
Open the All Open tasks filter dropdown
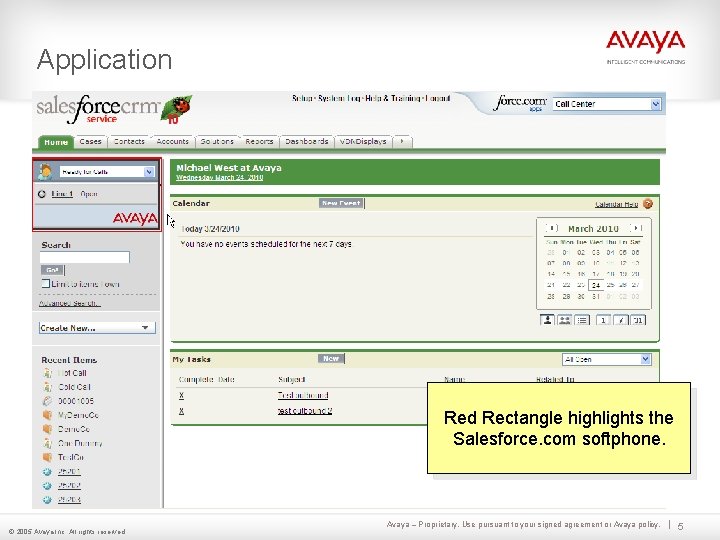tap(607, 359)
